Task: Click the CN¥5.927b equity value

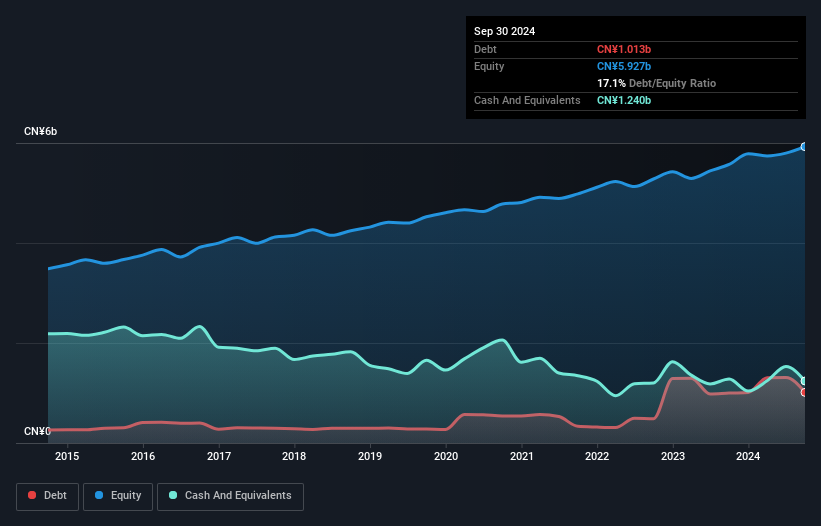Action: coord(625,66)
